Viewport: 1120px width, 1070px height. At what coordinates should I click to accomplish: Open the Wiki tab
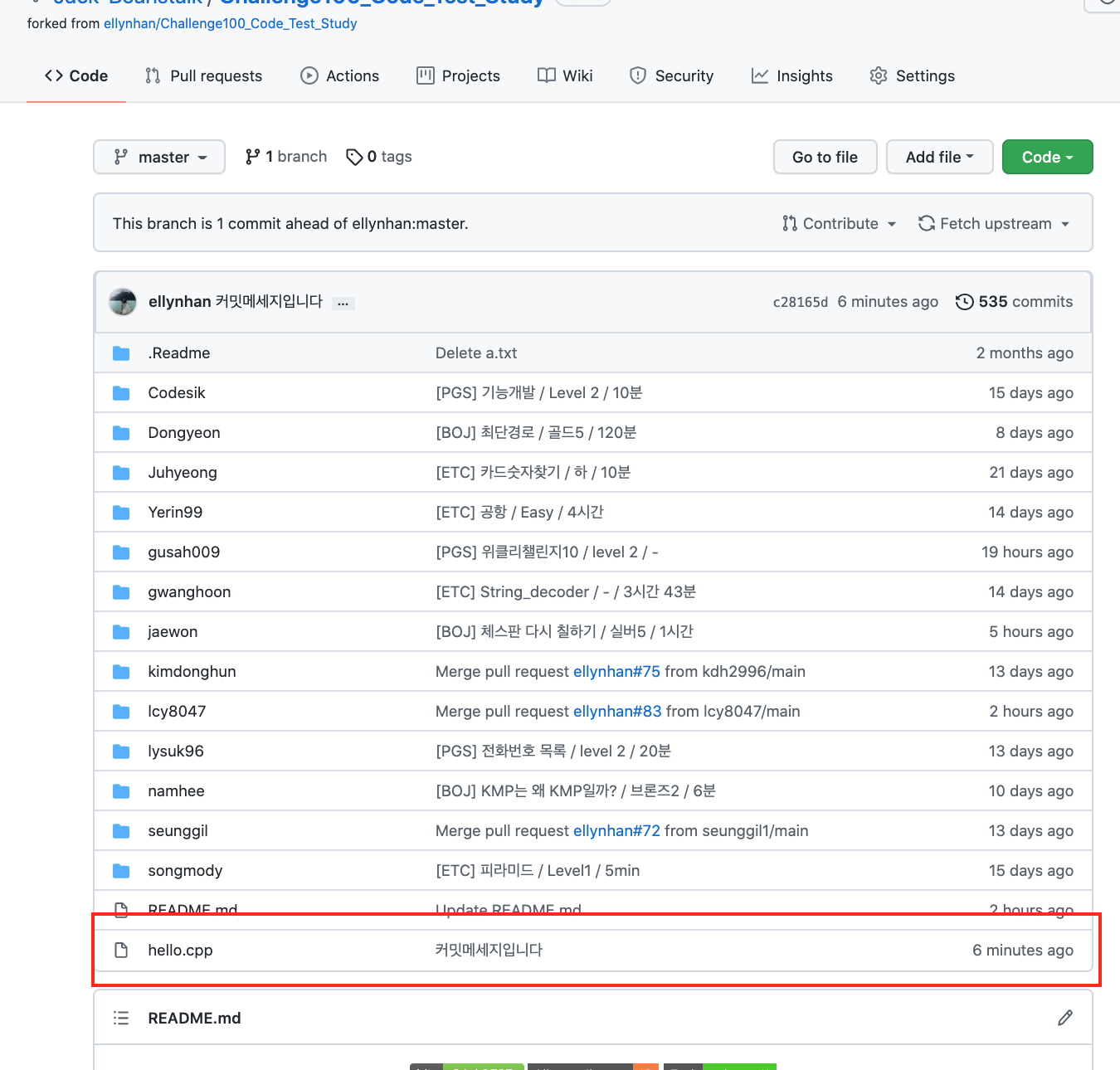point(565,75)
